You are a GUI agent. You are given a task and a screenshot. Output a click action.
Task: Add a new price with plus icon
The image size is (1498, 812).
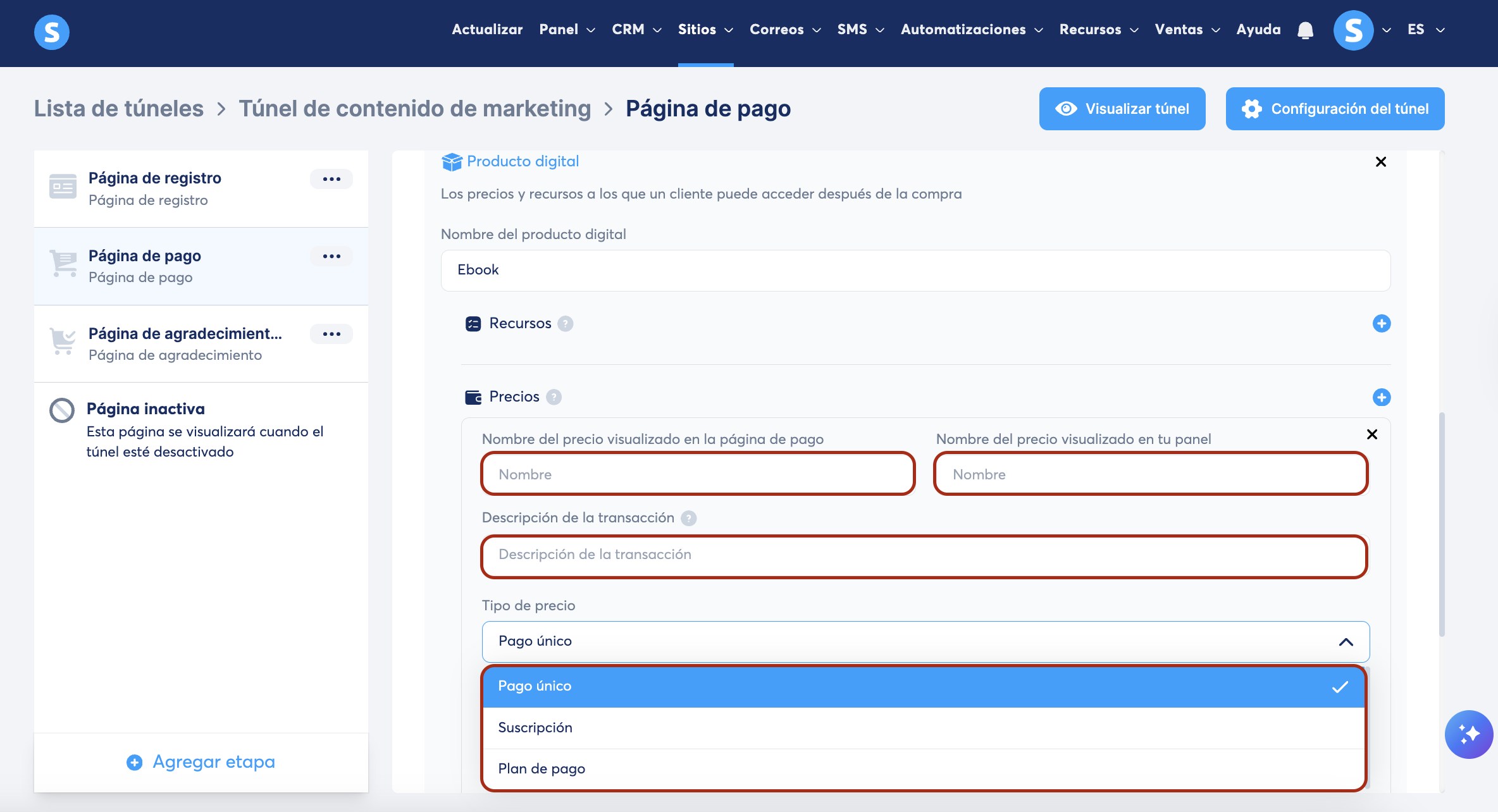(1381, 397)
